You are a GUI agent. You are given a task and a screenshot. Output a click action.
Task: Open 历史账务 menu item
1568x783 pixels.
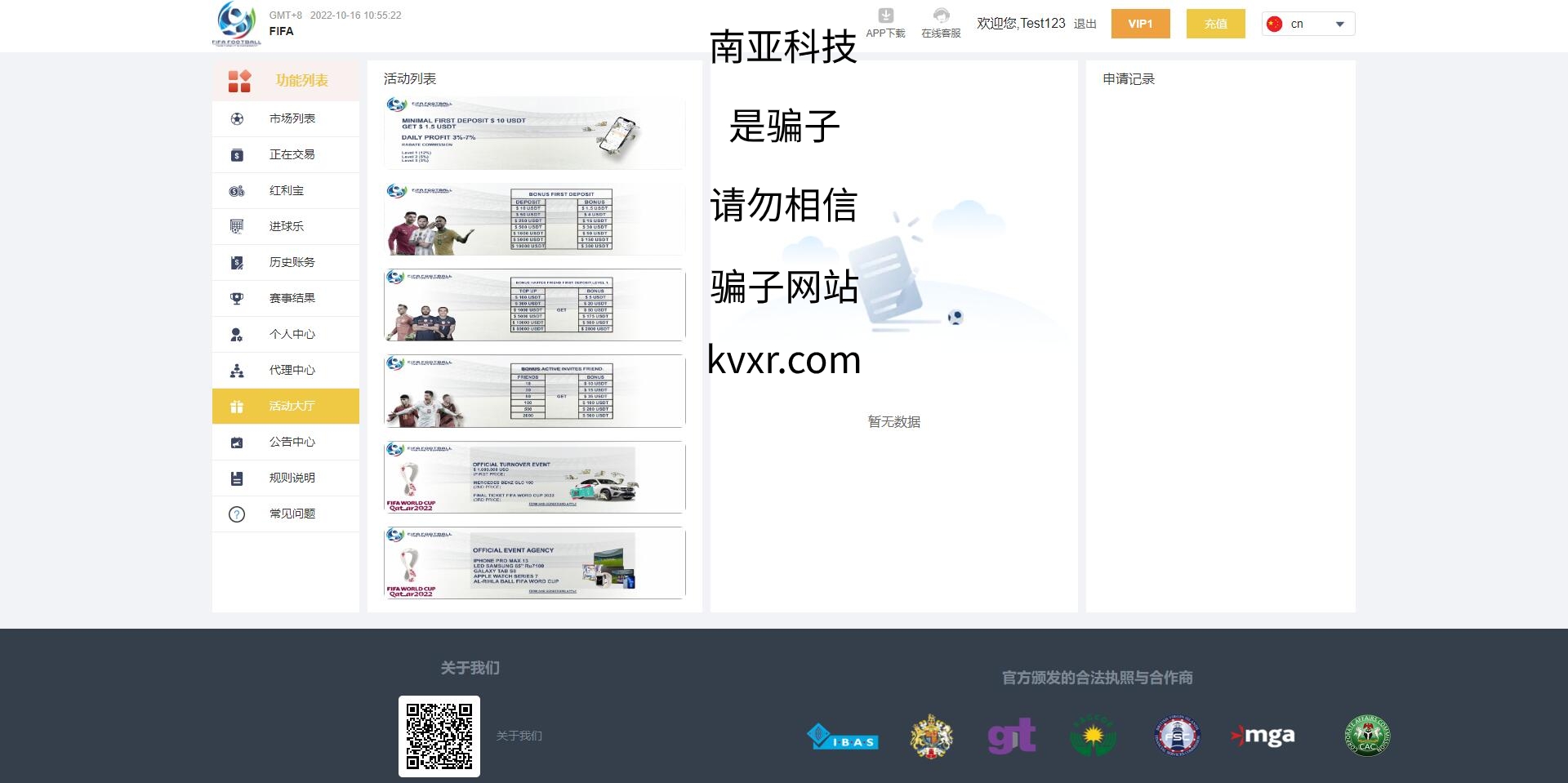286,262
